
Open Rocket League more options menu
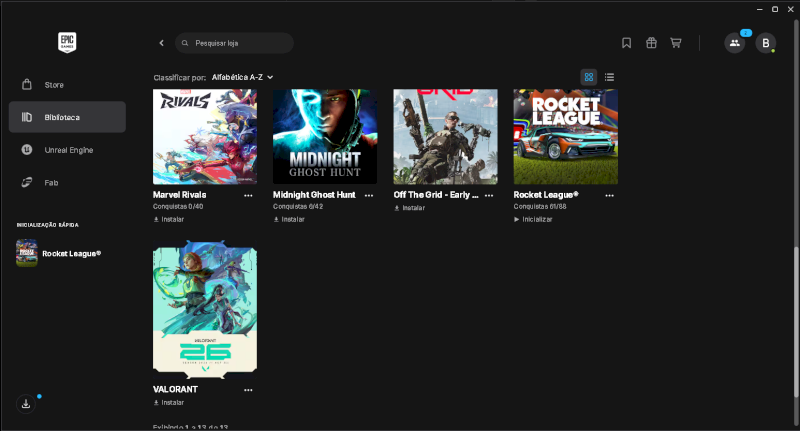pyautogui.click(x=609, y=195)
